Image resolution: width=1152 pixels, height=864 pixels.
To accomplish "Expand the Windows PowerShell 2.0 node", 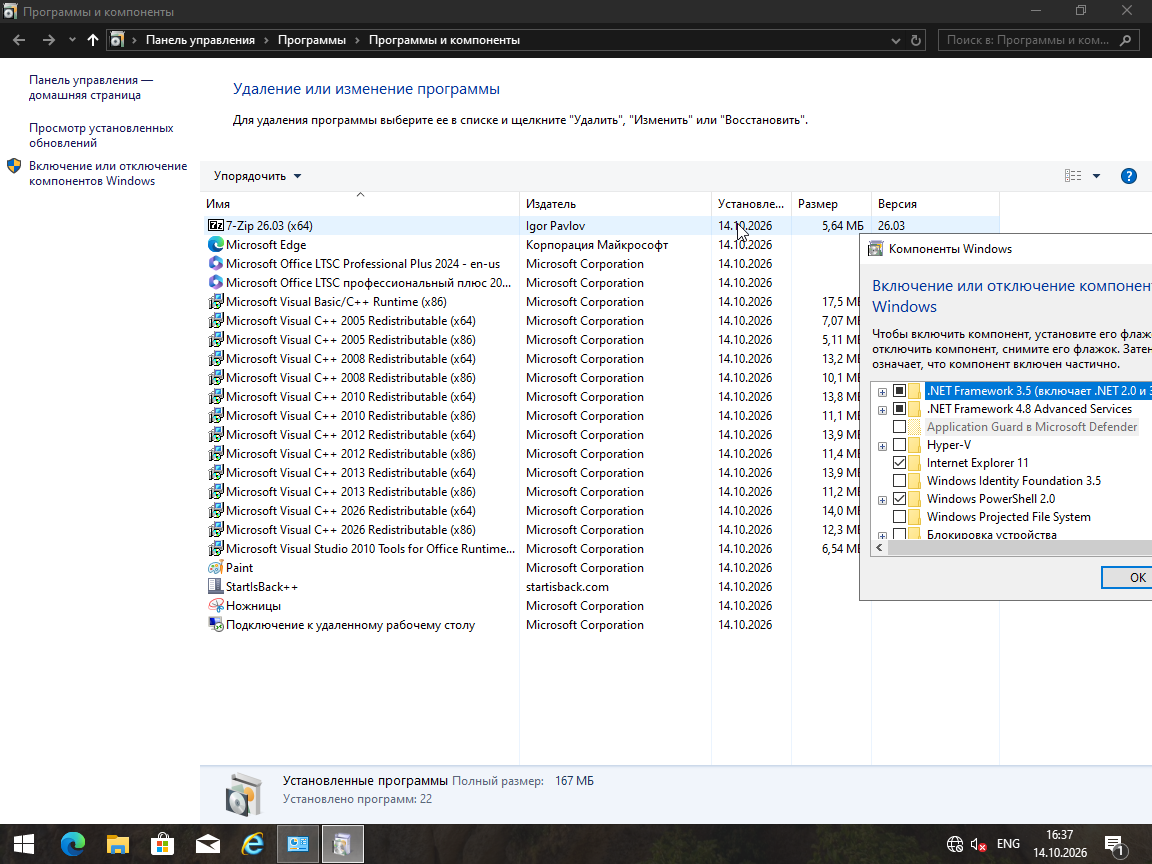I will click(x=882, y=500).
